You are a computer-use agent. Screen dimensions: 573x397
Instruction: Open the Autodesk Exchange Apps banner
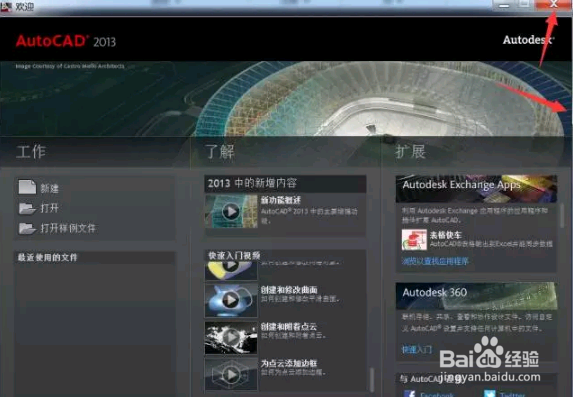(x=476, y=189)
